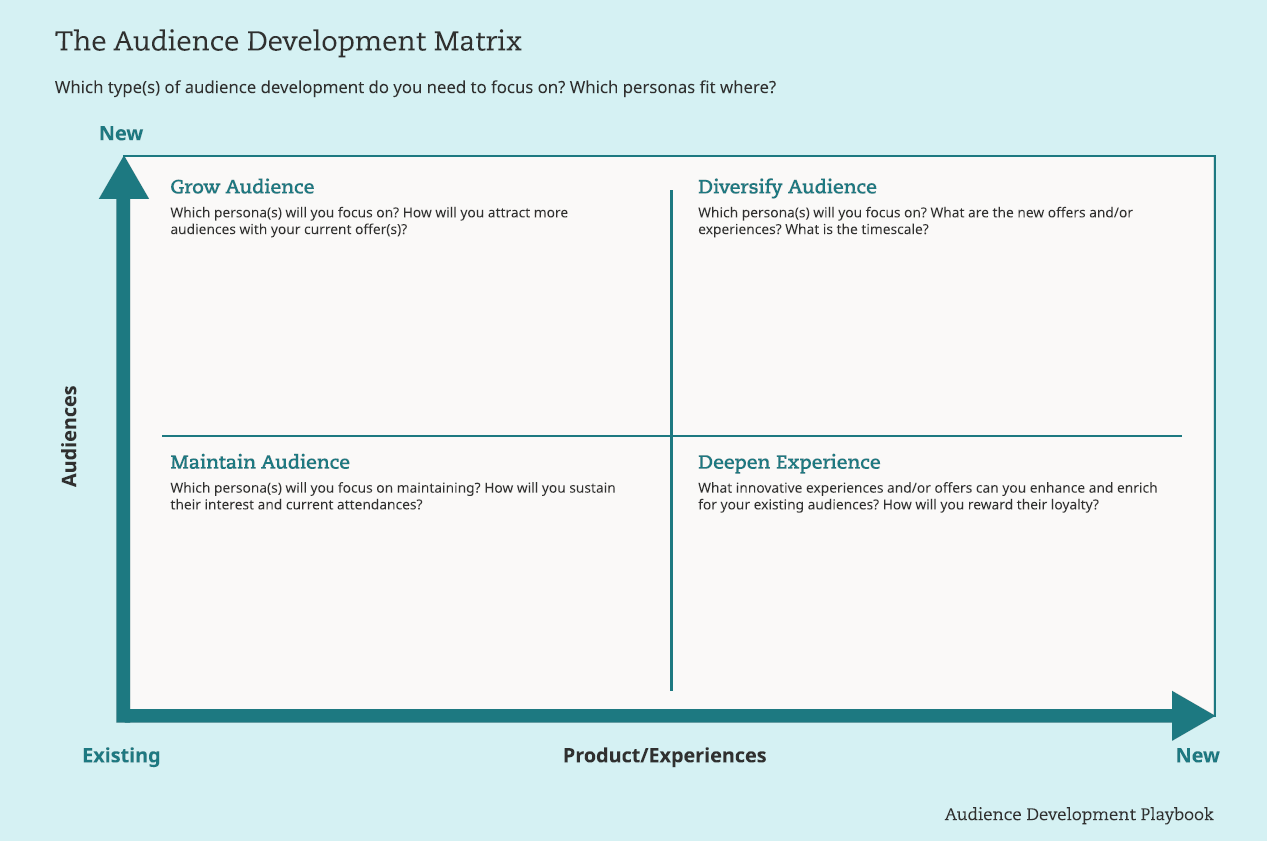Click the upward arrowhead on the Audiences axis
1267x841 pixels.
pos(124,178)
